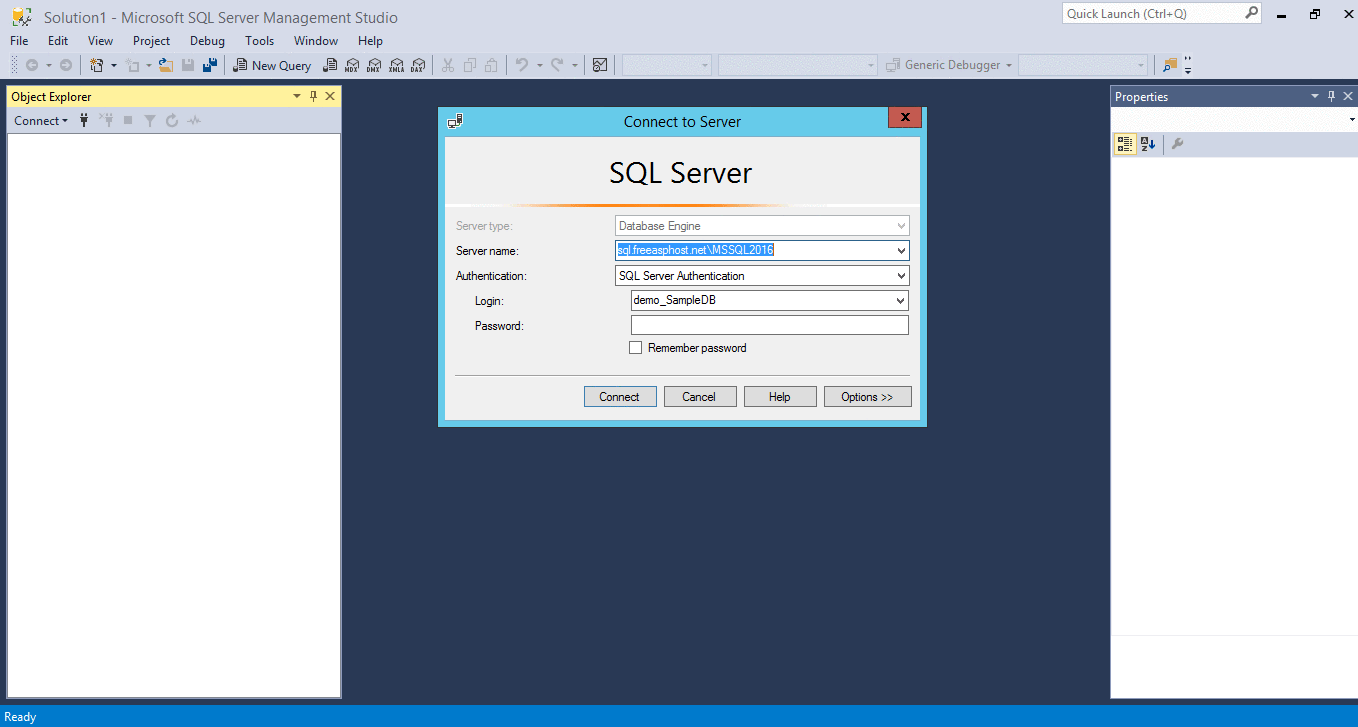Click the Save All toolbar icon
The image size is (1358, 727).
click(x=210, y=65)
